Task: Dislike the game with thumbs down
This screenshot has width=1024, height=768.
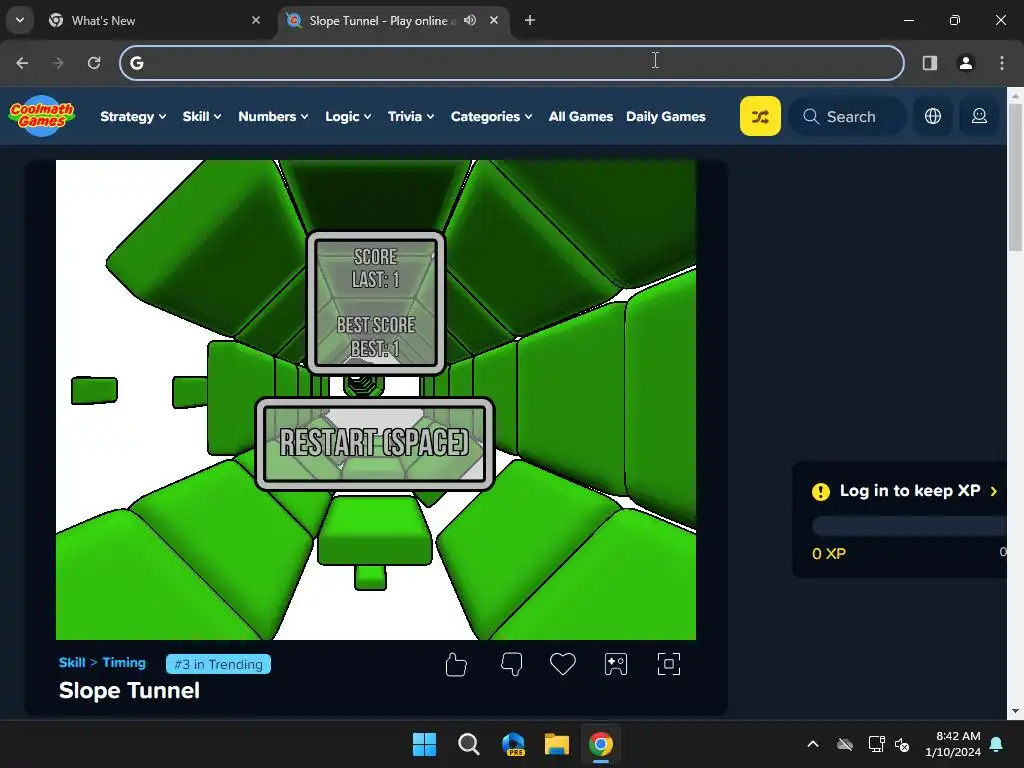Action: 511,665
